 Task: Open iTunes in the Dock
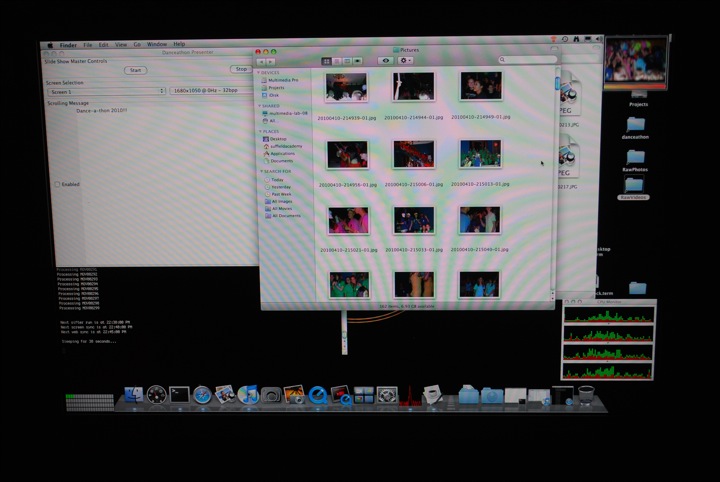coord(250,395)
